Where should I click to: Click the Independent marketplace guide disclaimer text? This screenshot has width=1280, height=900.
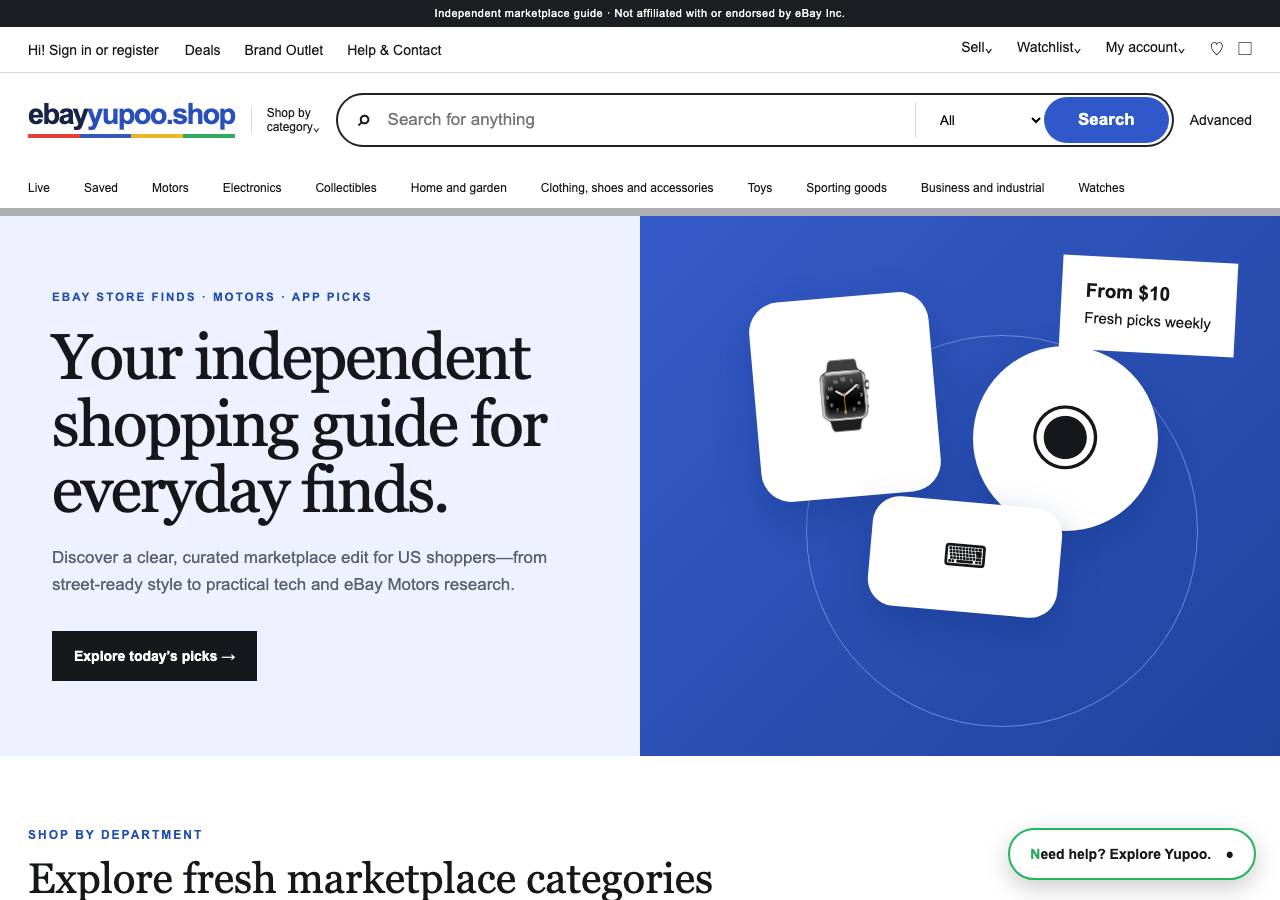pyautogui.click(x=640, y=13)
